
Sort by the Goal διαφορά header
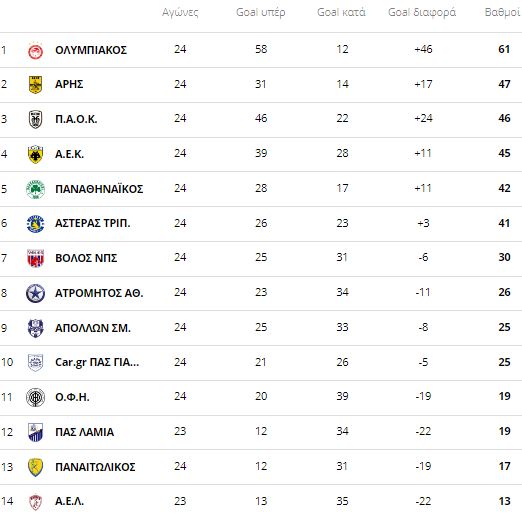[422, 13]
